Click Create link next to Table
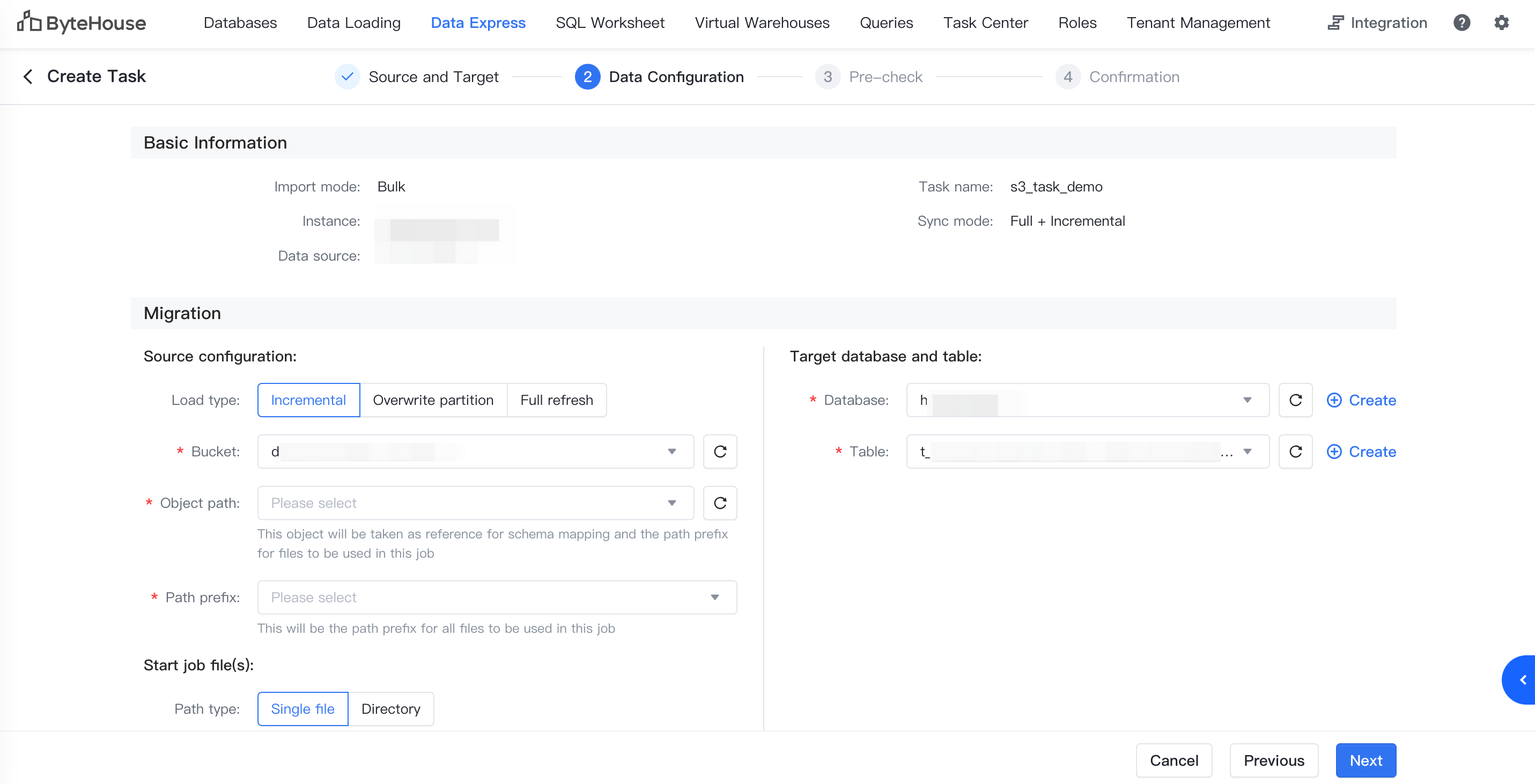This screenshot has height=784, width=1535. coord(1372,452)
